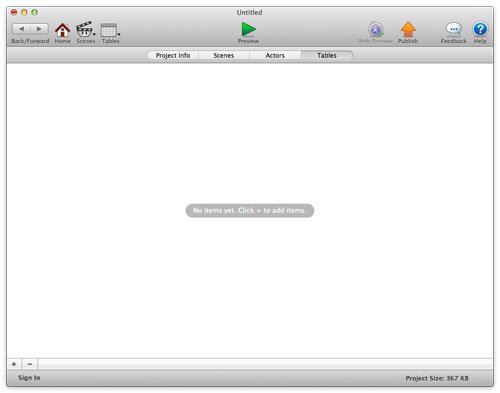
Task: Open the Tables grid toolbar icon
Action: (x=109, y=30)
